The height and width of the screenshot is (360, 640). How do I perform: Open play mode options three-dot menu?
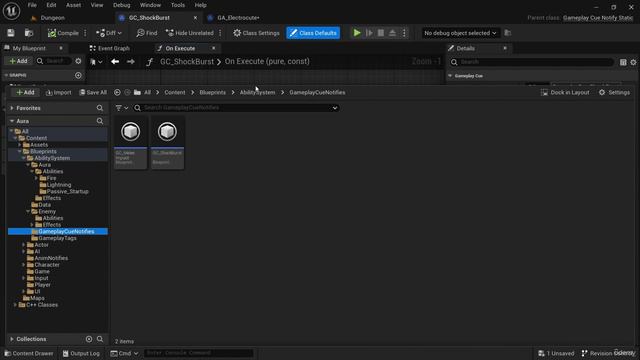click(404, 33)
